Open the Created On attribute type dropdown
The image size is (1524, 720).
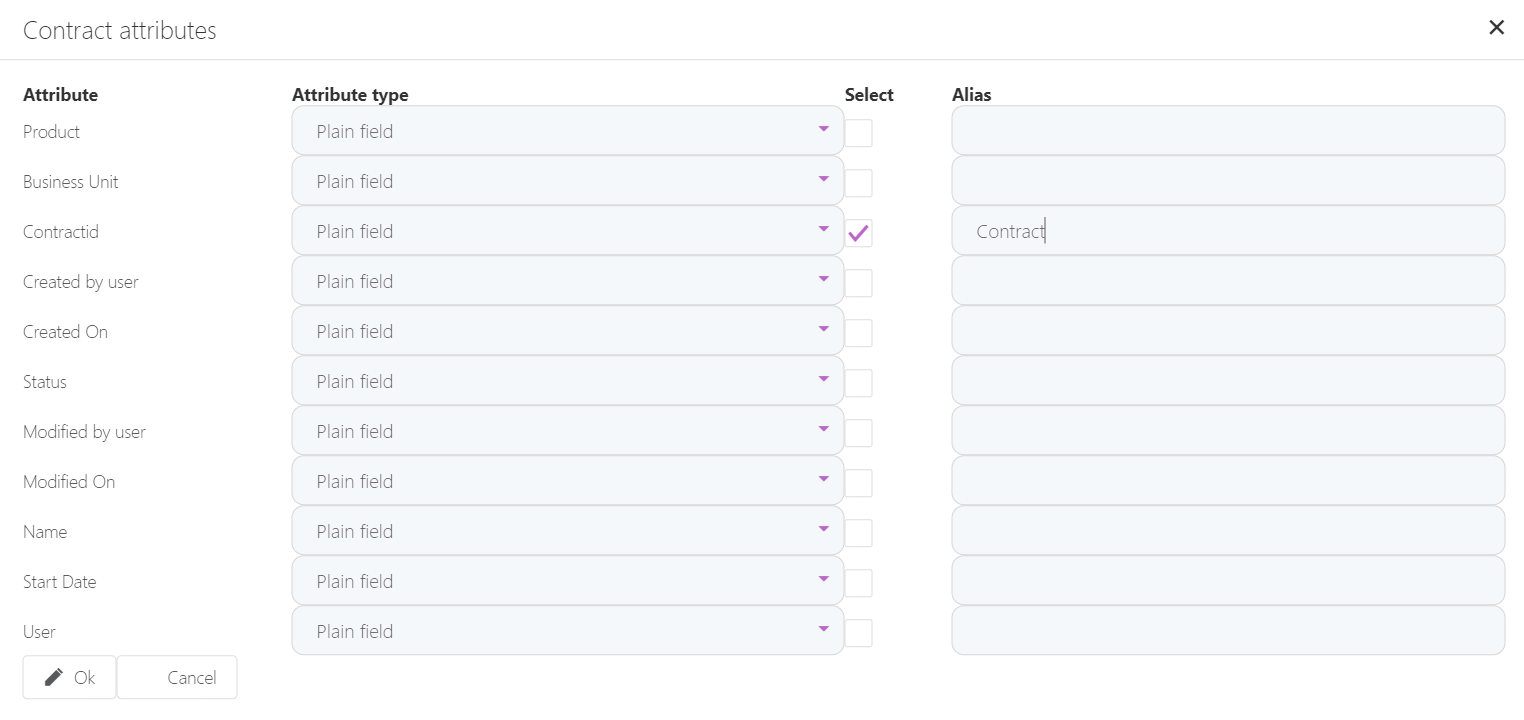pos(824,331)
